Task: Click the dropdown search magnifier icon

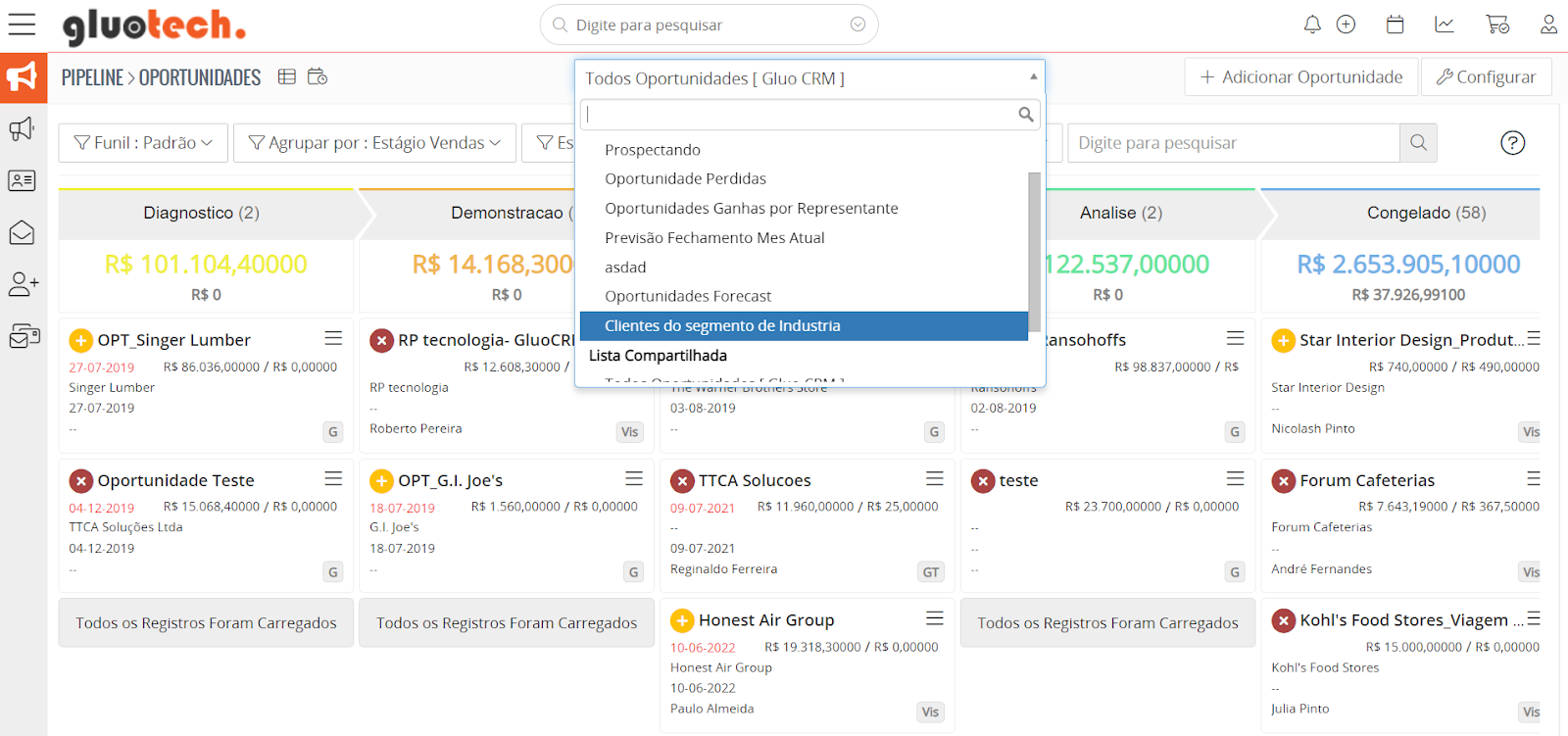Action: [1026, 115]
